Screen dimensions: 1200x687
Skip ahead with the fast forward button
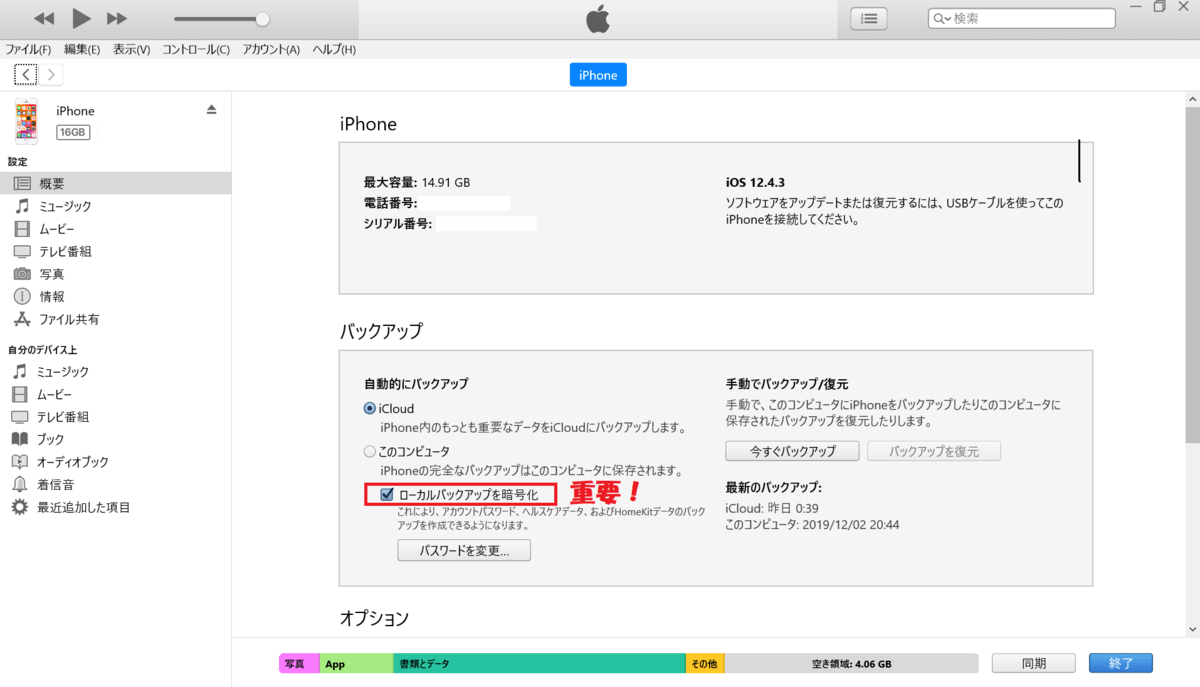(x=117, y=19)
